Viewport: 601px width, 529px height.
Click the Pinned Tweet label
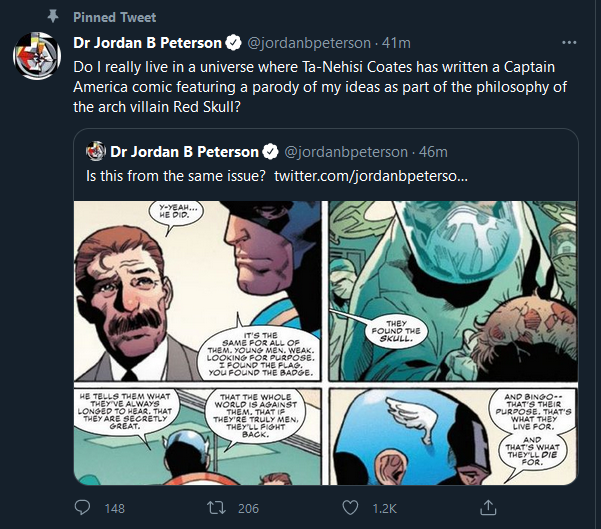(115, 17)
